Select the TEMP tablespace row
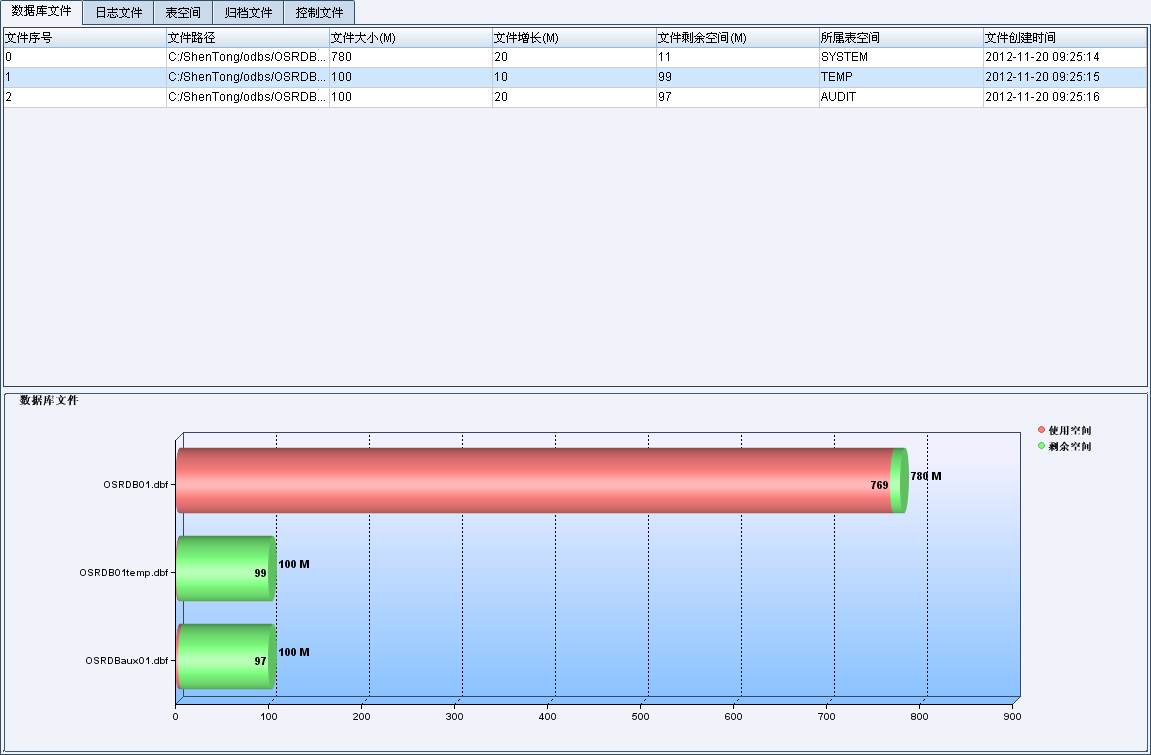 [x=836, y=77]
